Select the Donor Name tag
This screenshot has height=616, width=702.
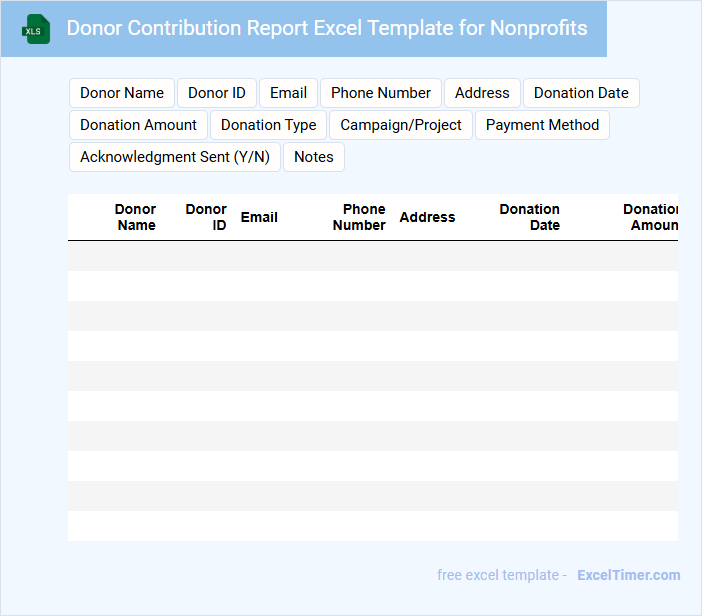[122, 93]
